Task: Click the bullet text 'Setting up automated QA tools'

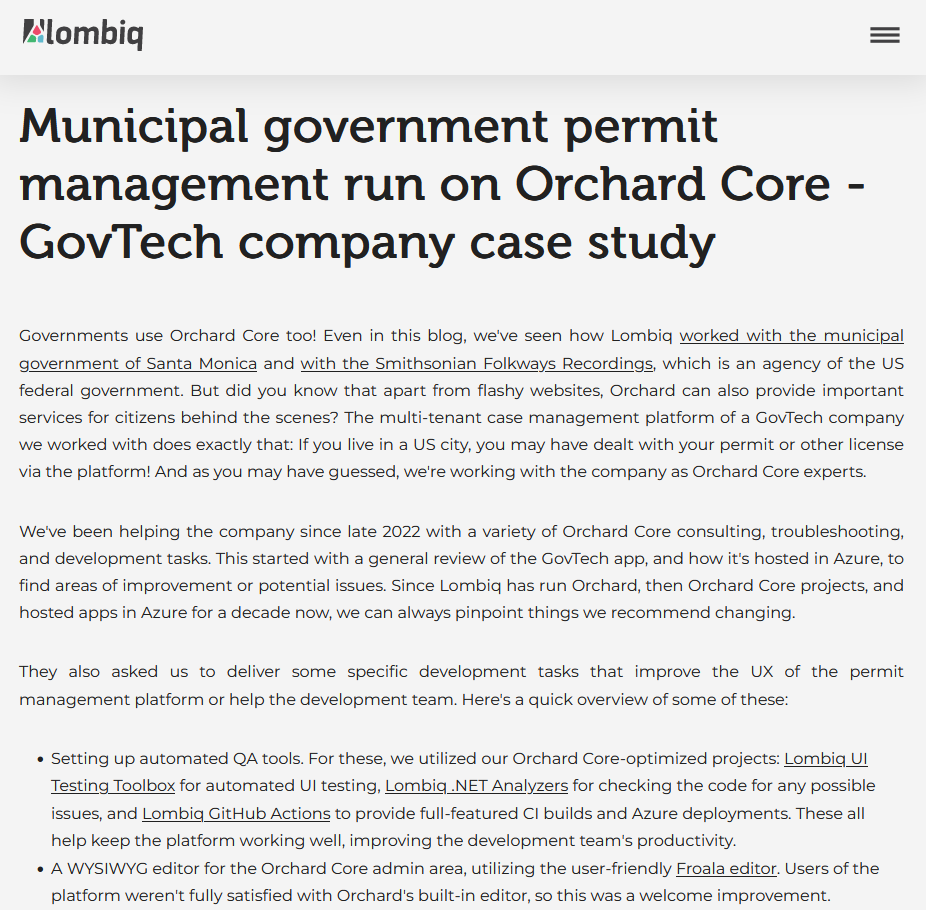Action: click(x=176, y=758)
